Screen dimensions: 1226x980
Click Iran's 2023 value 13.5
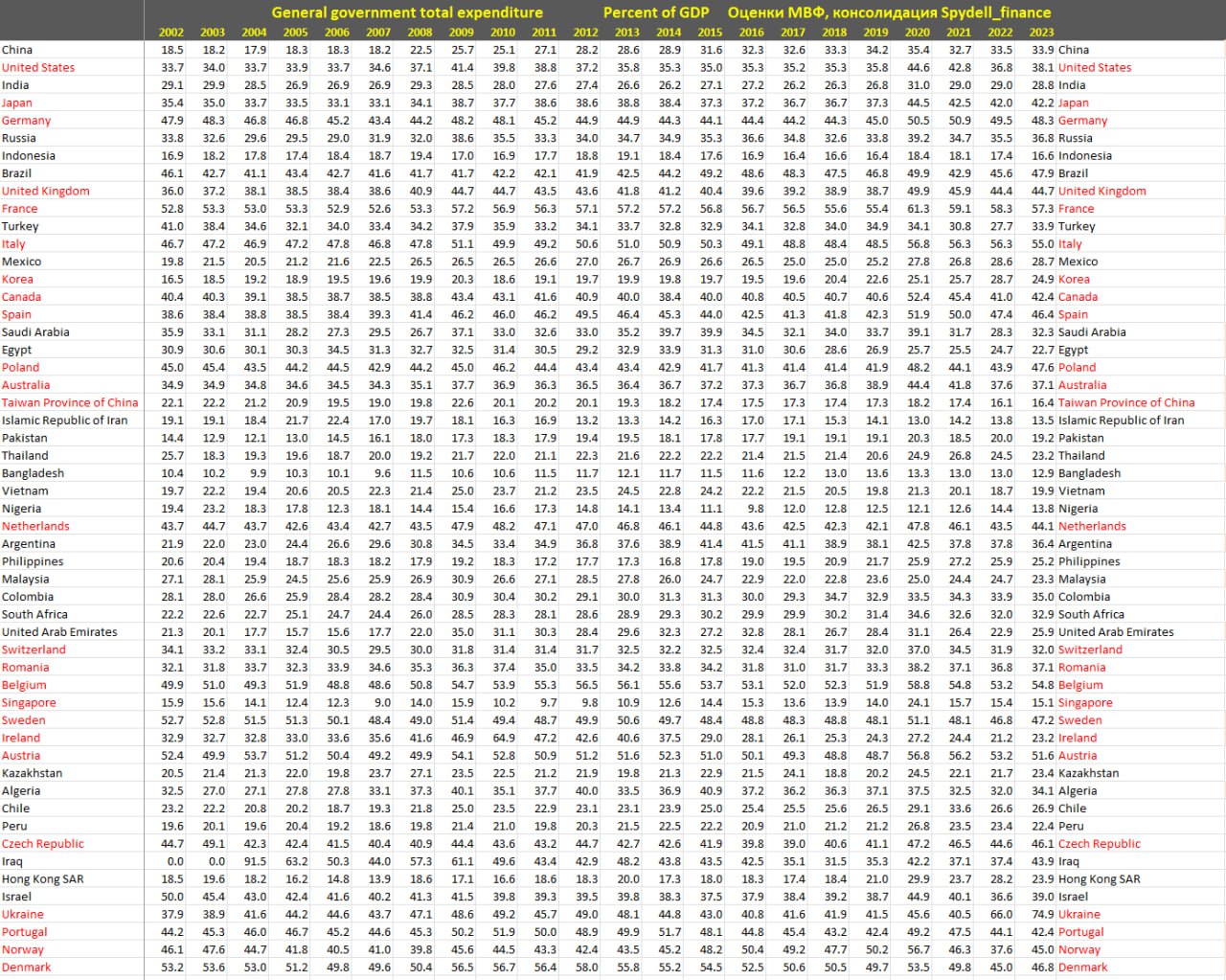tap(1043, 421)
